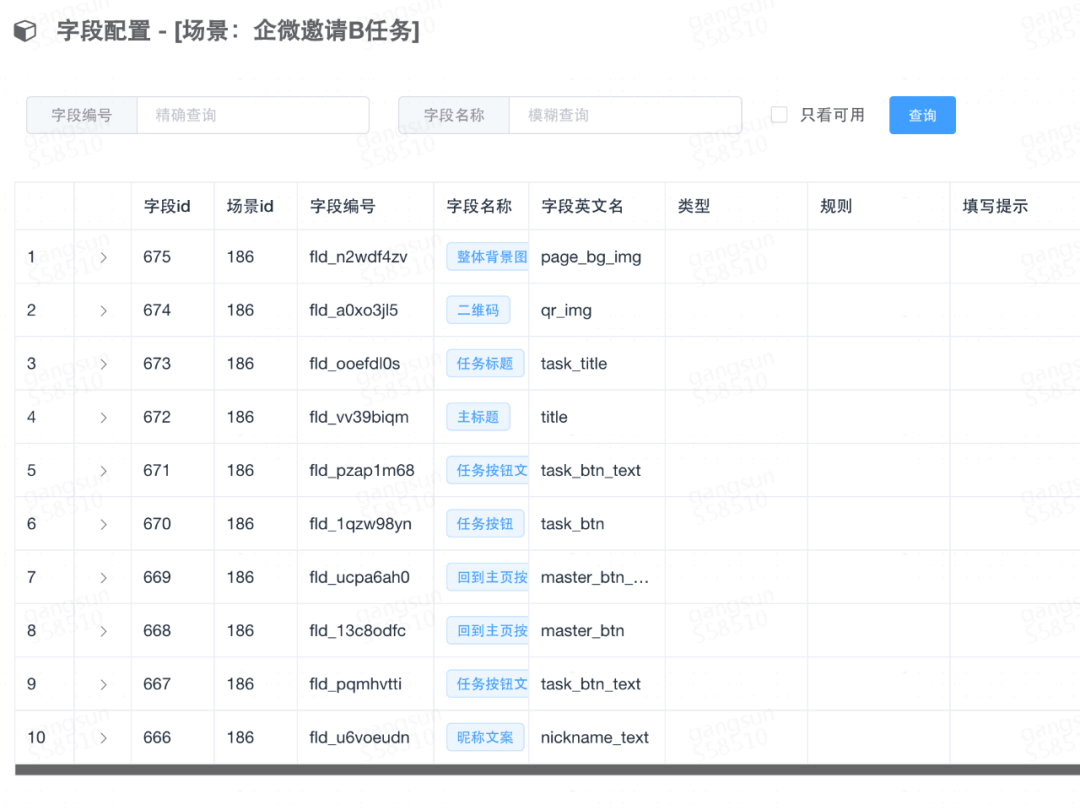Click the 整体背景图 tag in row 675
This screenshot has width=1080, height=810.
pyautogui.click(x=488, y=257)
